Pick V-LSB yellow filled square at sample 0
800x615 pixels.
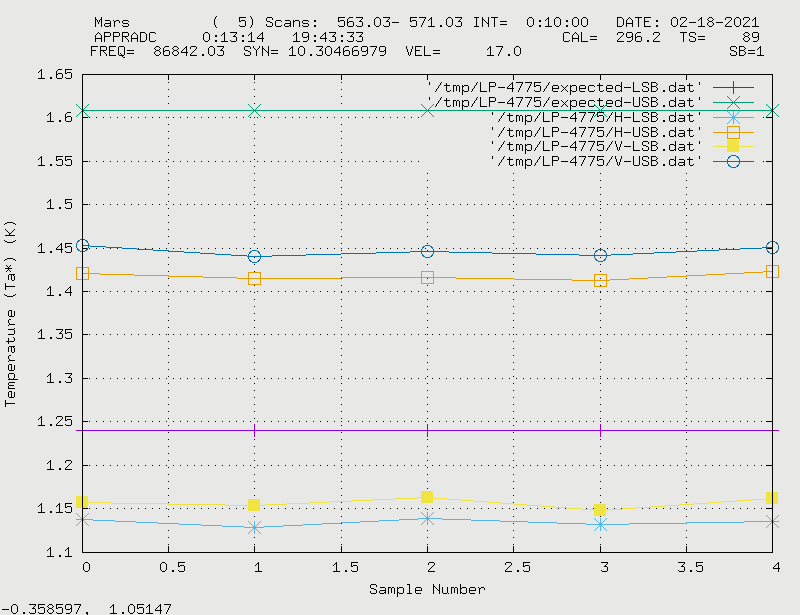click(x=82, y=502)
